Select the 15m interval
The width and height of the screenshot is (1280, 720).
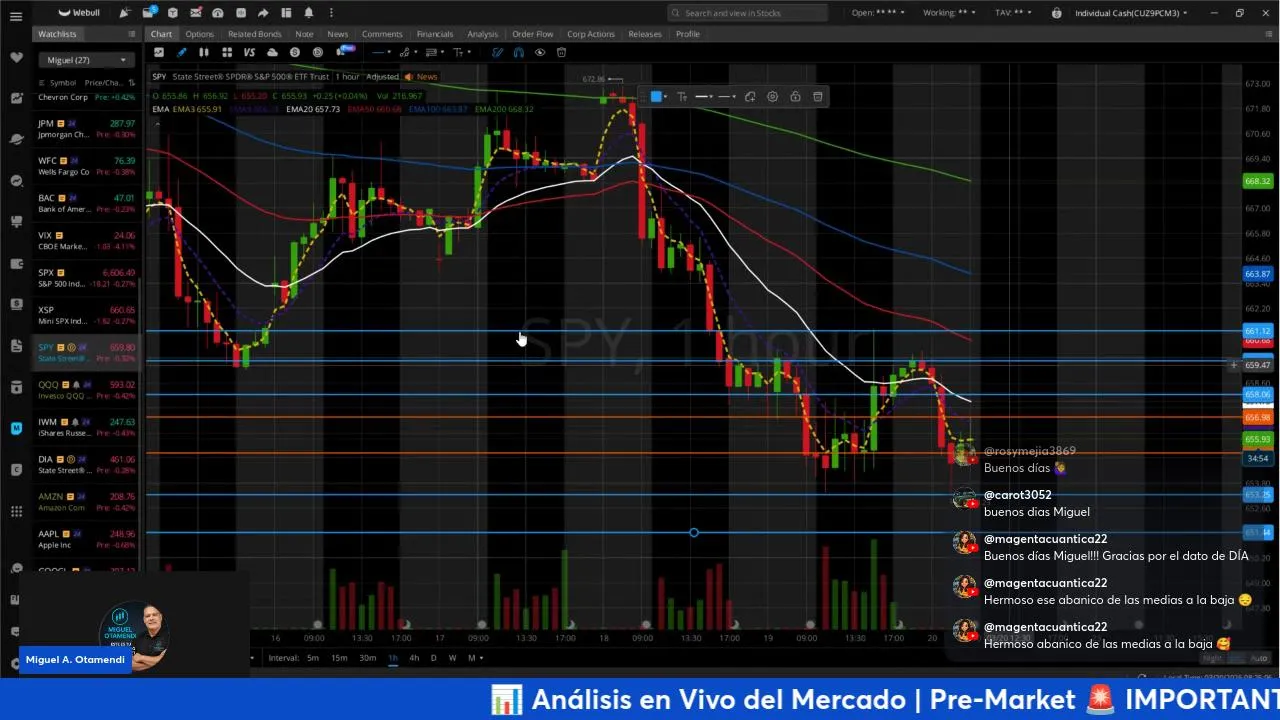click(339, 658)
